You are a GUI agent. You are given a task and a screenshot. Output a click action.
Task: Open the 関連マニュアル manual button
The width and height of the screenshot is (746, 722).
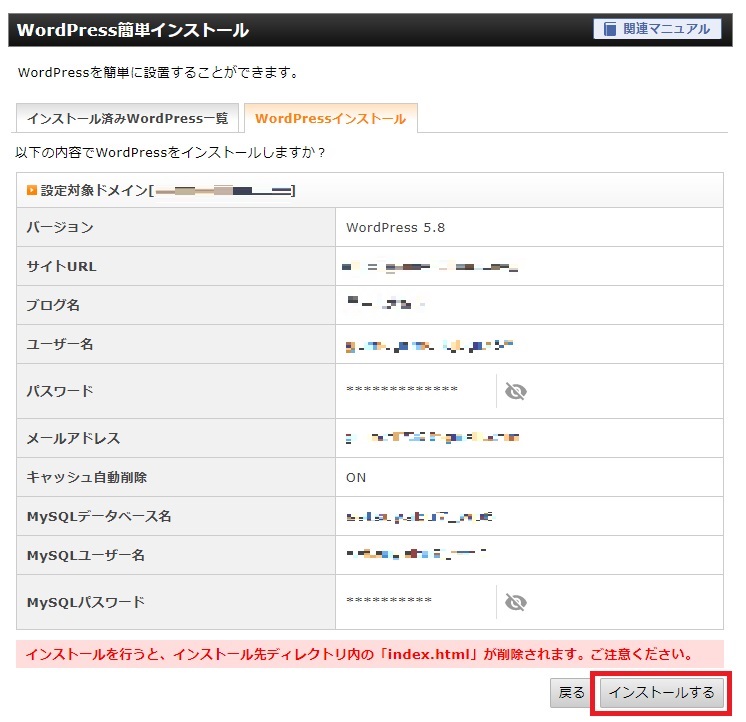(x=657, y=29)
